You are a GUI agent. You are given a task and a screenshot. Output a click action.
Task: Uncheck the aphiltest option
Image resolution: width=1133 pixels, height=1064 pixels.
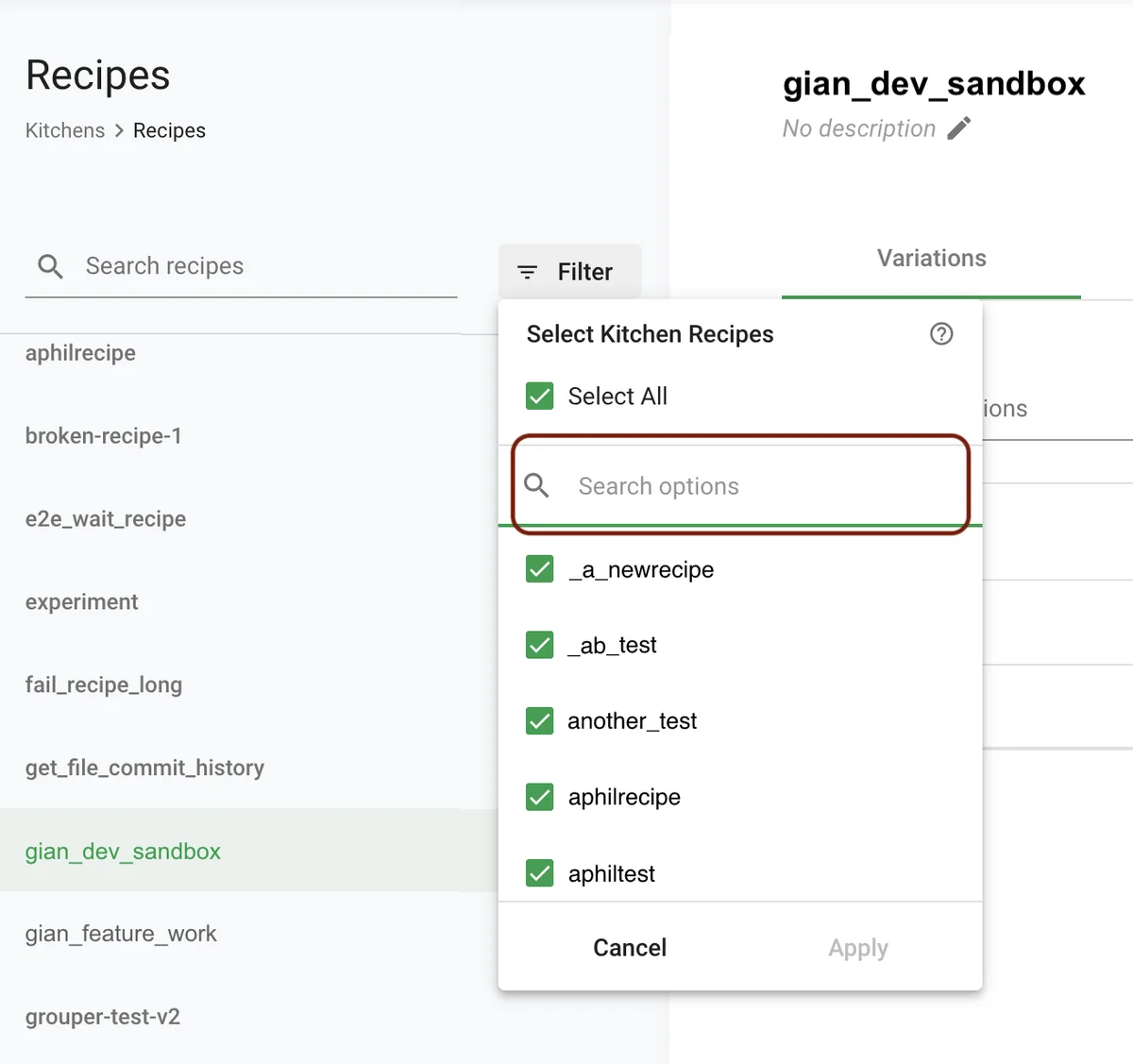click(540, 873)
